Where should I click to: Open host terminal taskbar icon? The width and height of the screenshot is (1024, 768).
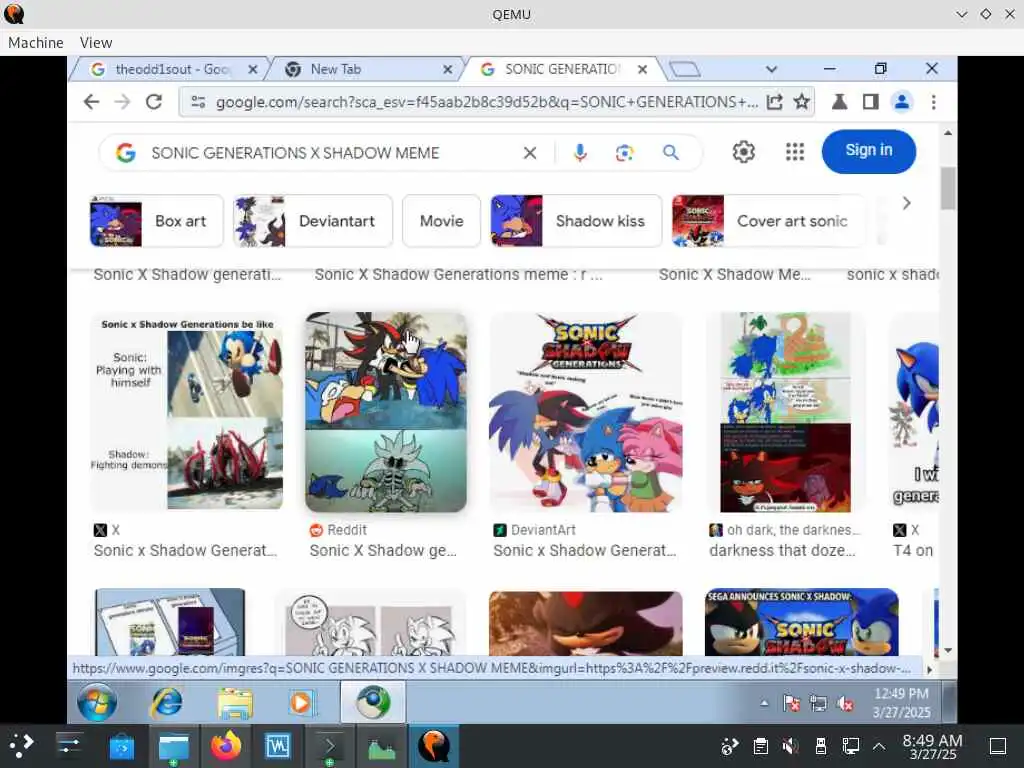[329, 746]
